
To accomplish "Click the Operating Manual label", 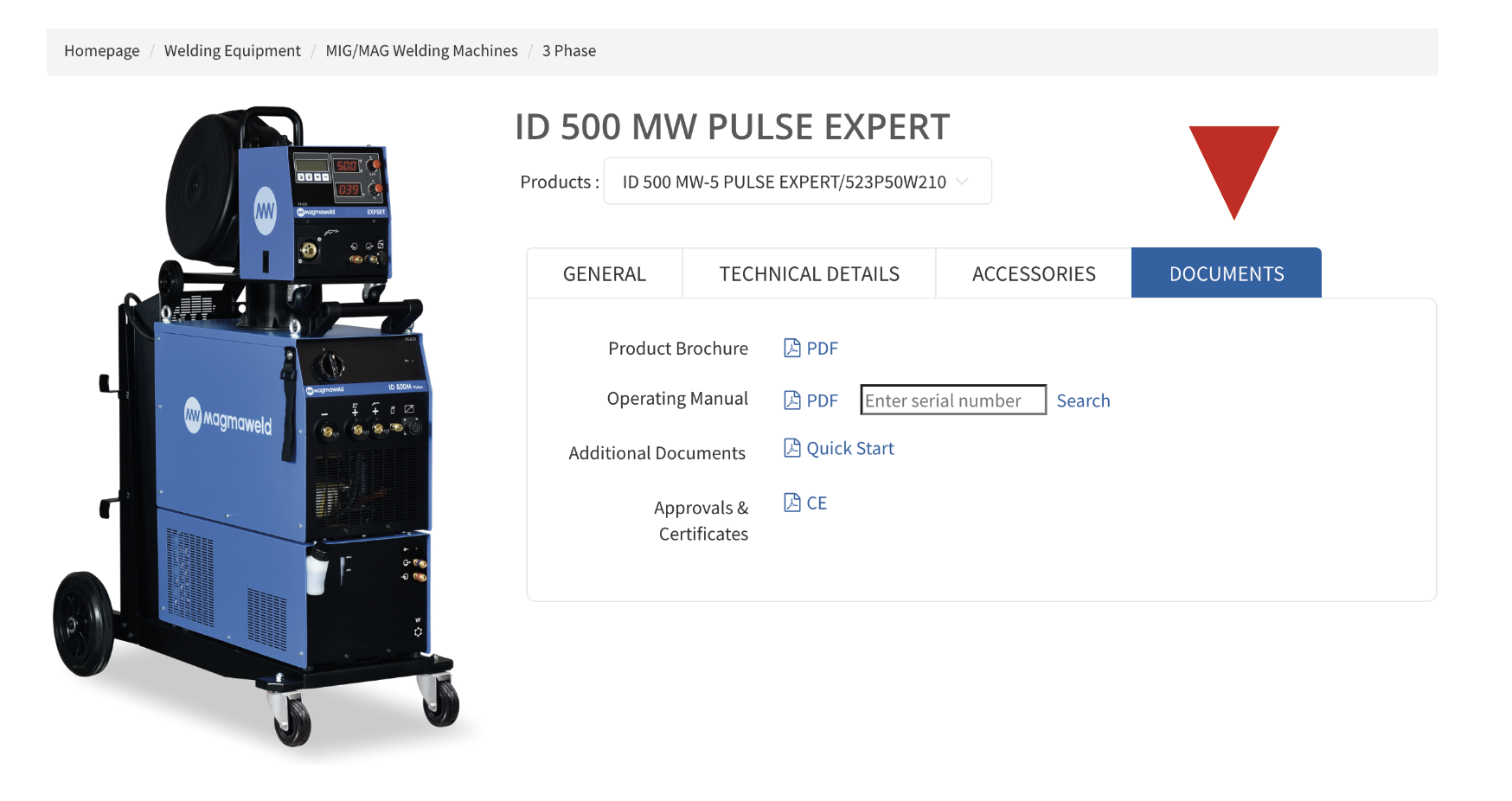I will [x=677, y=399].
